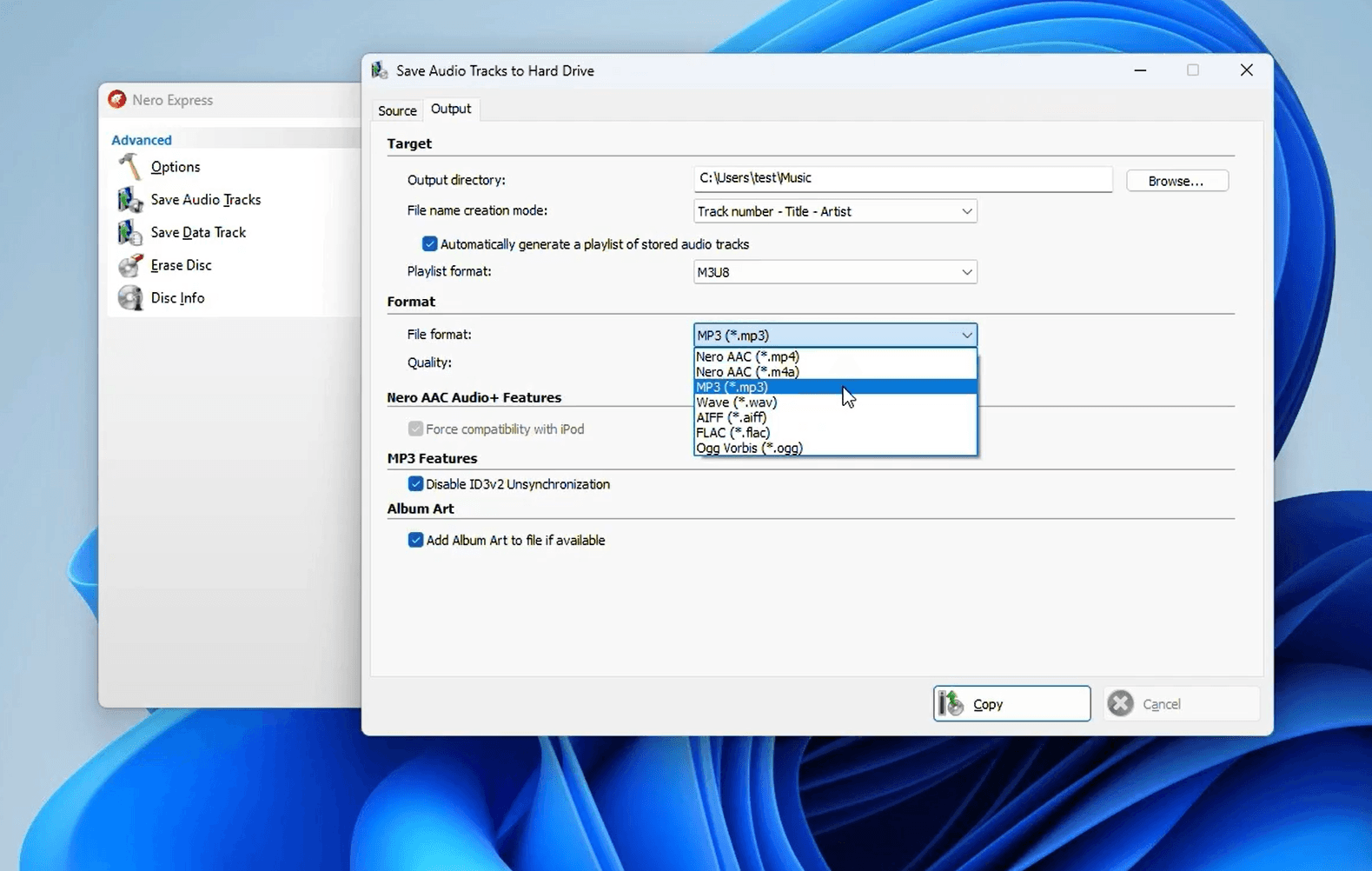Screen dimensions: 1372x871
Task: Pick AIFF (*.aiff) file format
Action: 835,417
